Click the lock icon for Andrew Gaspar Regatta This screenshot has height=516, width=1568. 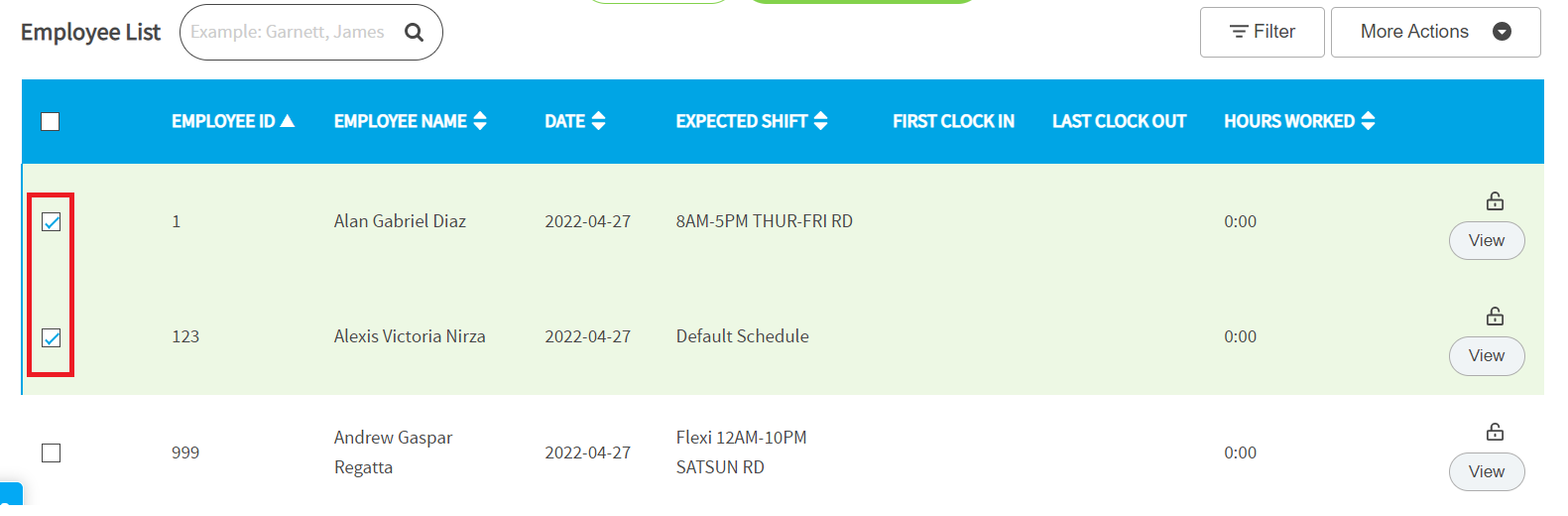pos(1495,433)
